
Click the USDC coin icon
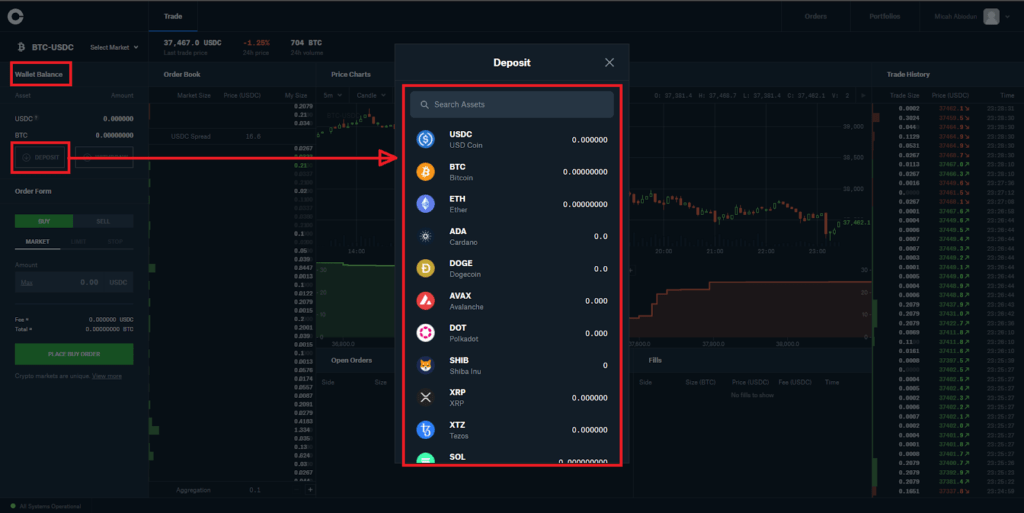tap(425, 139)
